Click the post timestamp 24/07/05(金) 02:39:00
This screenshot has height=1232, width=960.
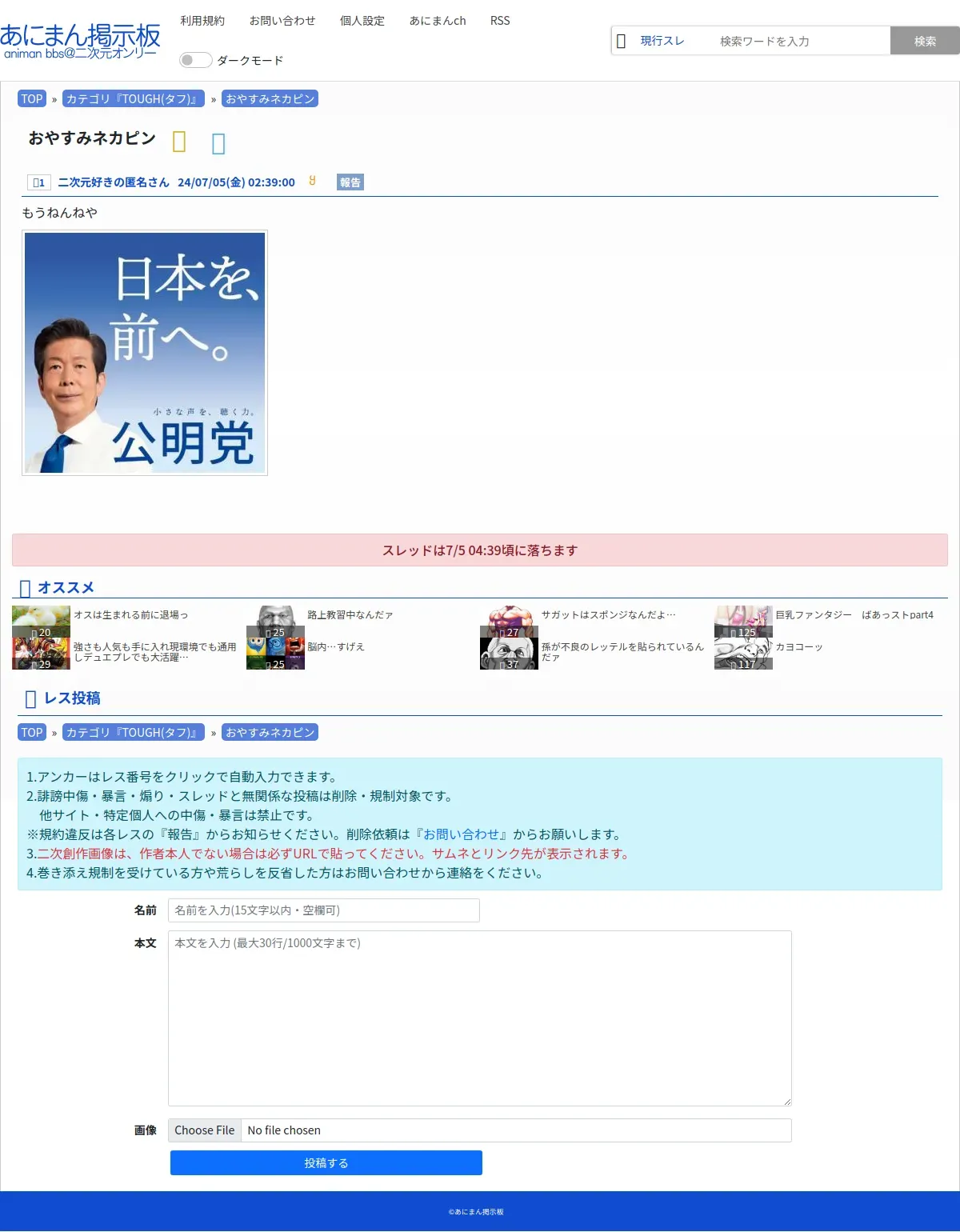click(236, 182)
